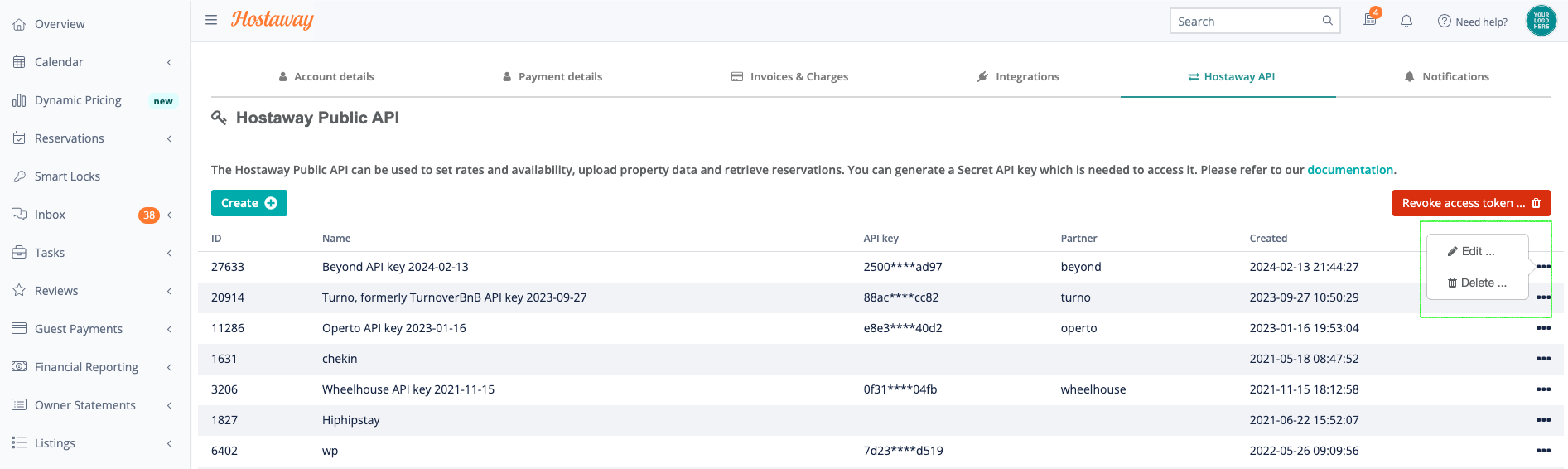Screen dimensions: 1568x469
Task: Open actions menu for chekin row
Action: click(1543, 359)
